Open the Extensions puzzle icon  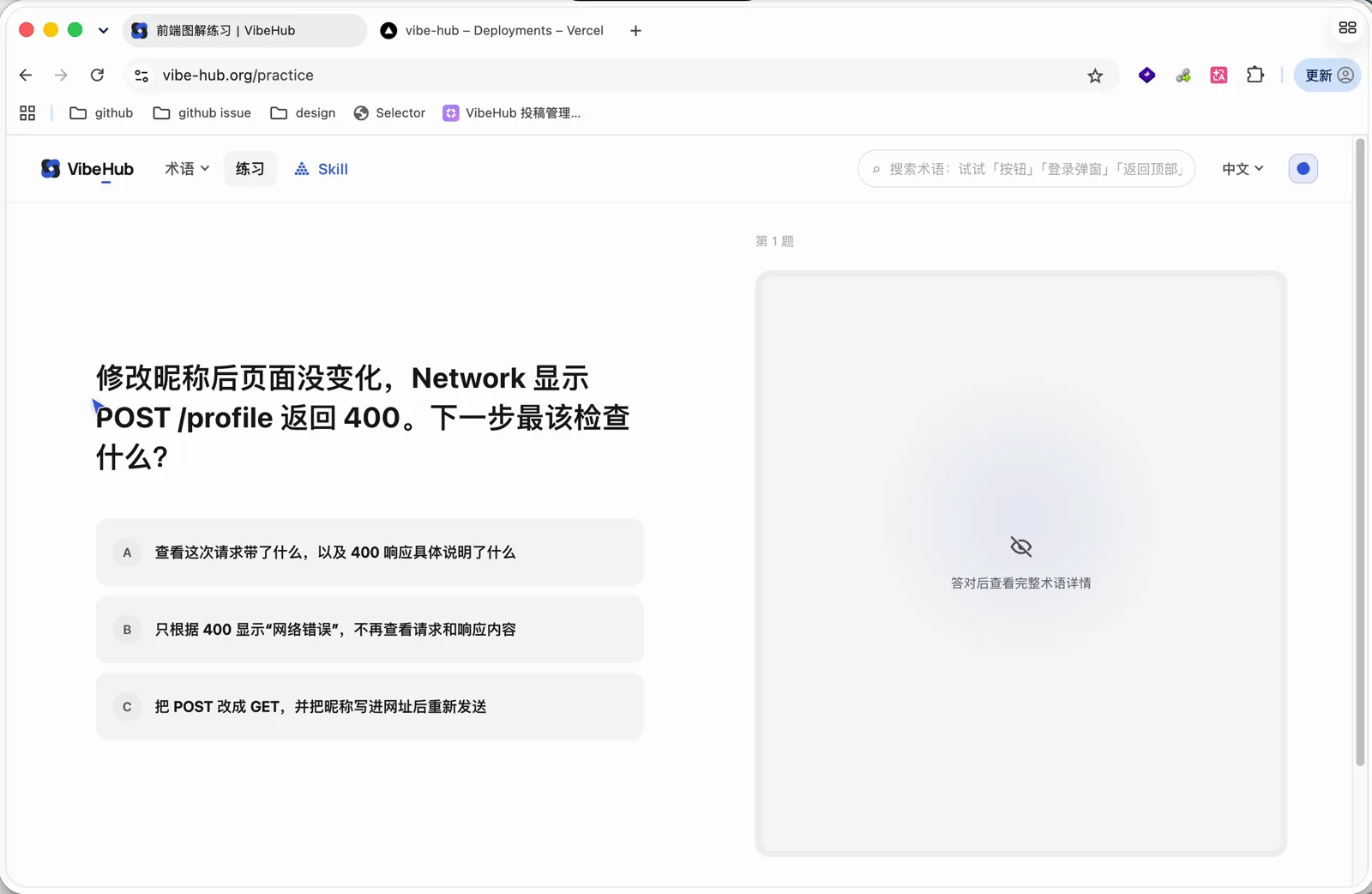(x=1255, y=75)
